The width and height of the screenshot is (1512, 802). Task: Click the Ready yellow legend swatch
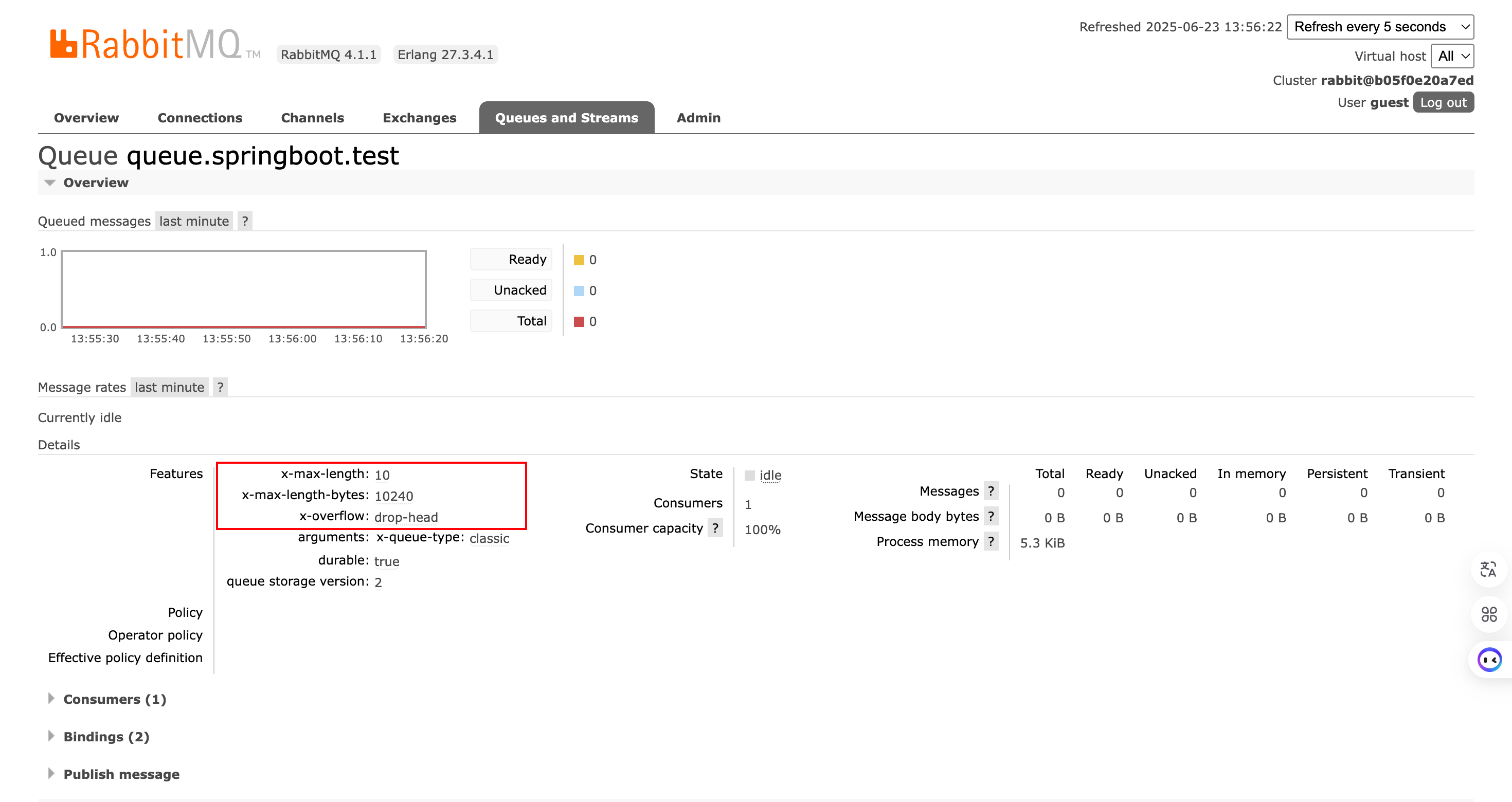(579, 260)
